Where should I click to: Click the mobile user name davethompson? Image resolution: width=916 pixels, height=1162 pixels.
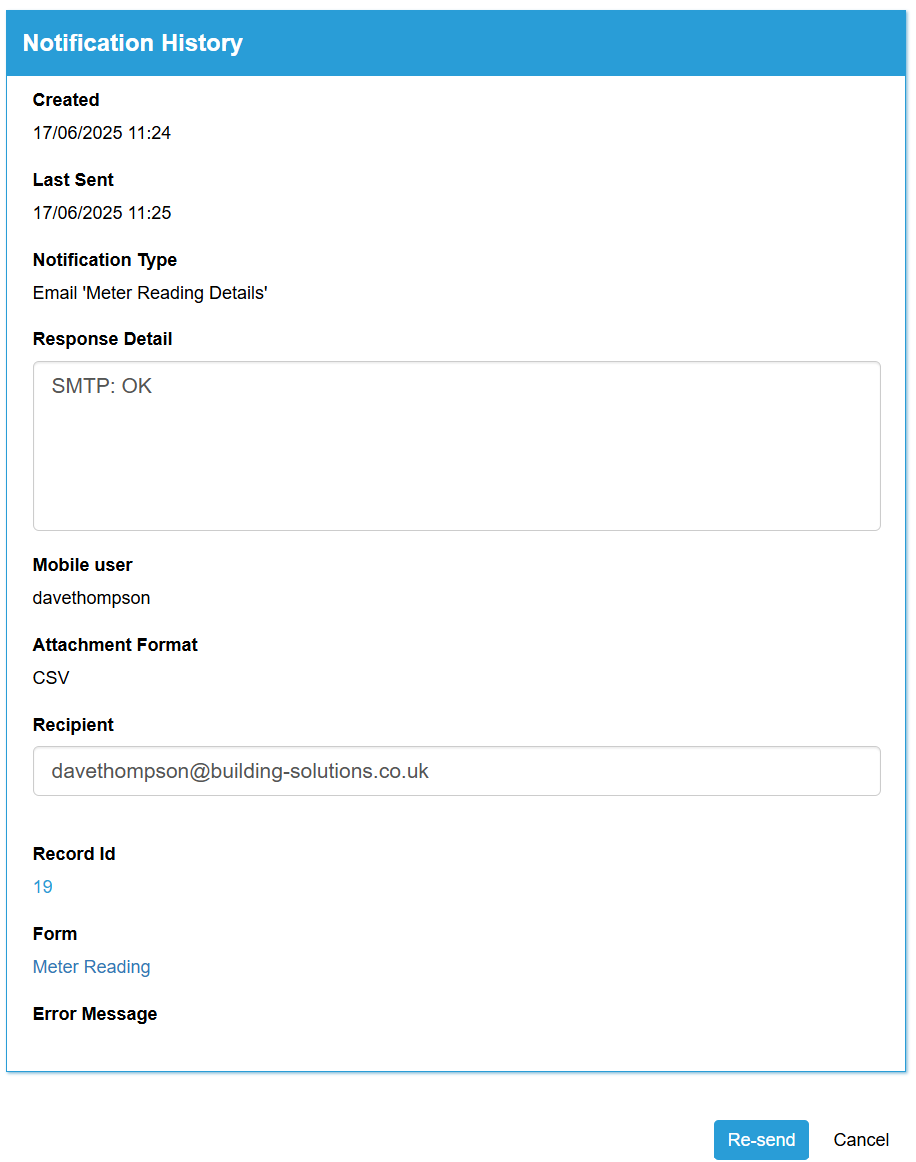pos(91,597)
